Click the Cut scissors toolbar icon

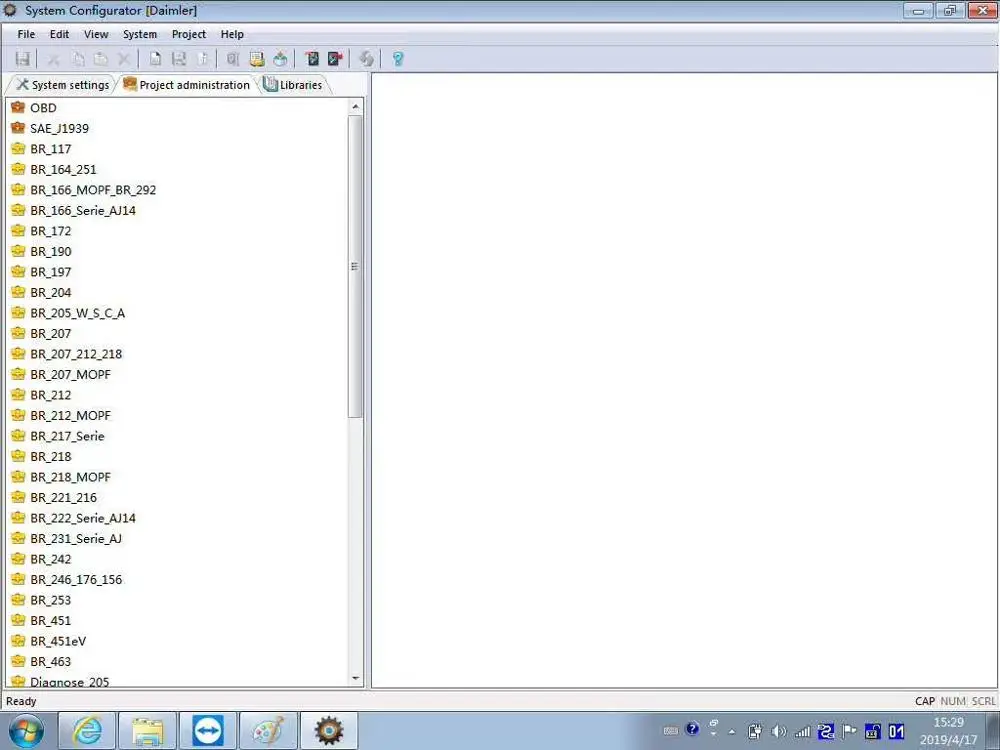click(54, 59)
